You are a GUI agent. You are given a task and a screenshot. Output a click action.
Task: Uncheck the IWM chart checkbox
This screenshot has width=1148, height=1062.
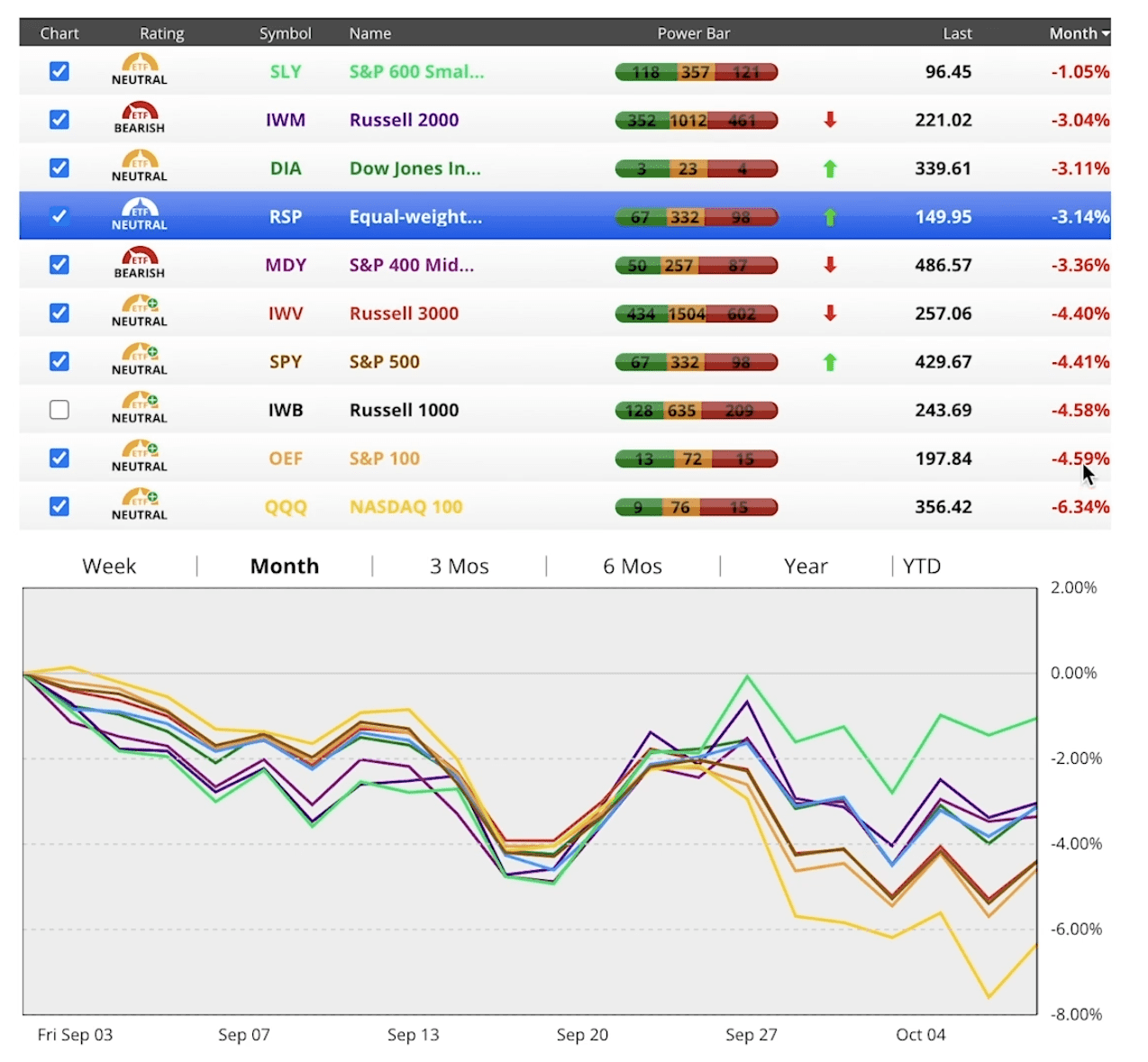pos(59,120)
